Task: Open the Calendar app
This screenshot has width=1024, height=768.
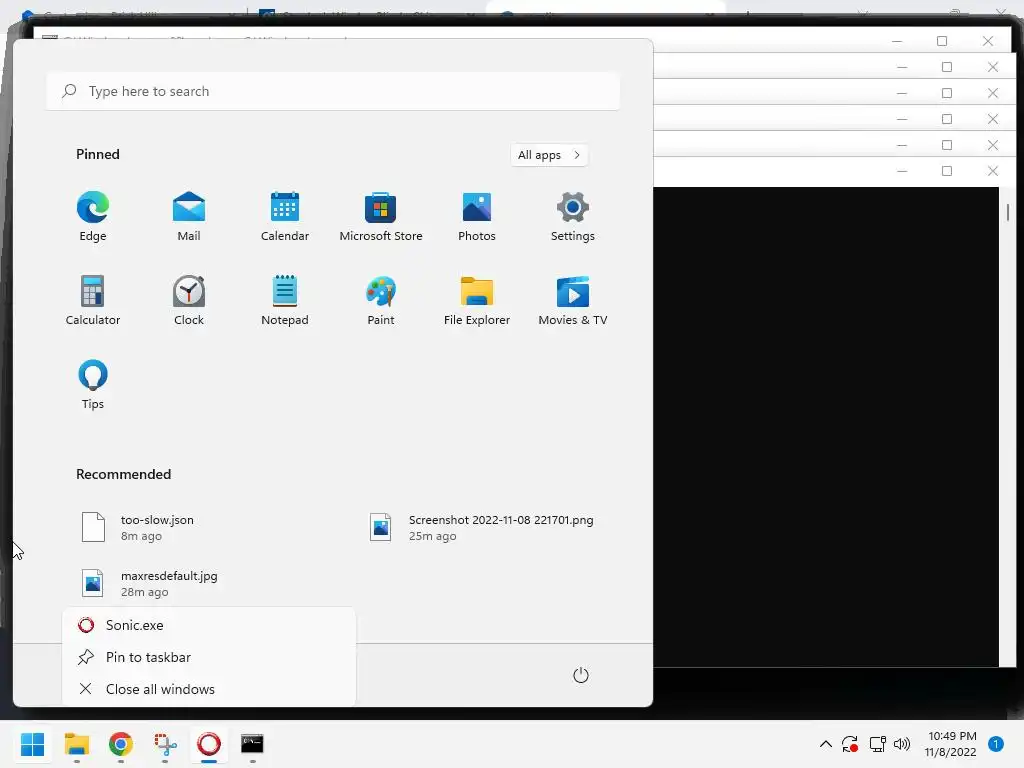Action: coord(285,217)
